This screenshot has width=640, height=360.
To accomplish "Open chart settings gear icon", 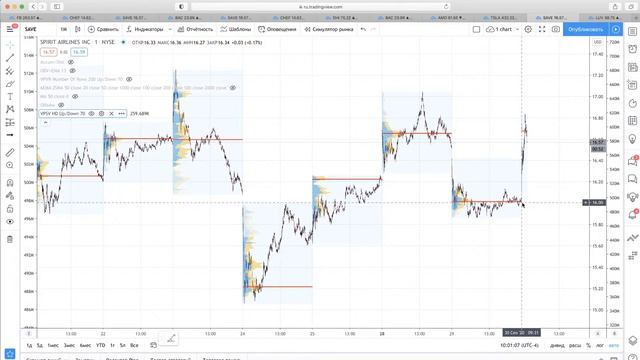I will [x=528, y=29].
